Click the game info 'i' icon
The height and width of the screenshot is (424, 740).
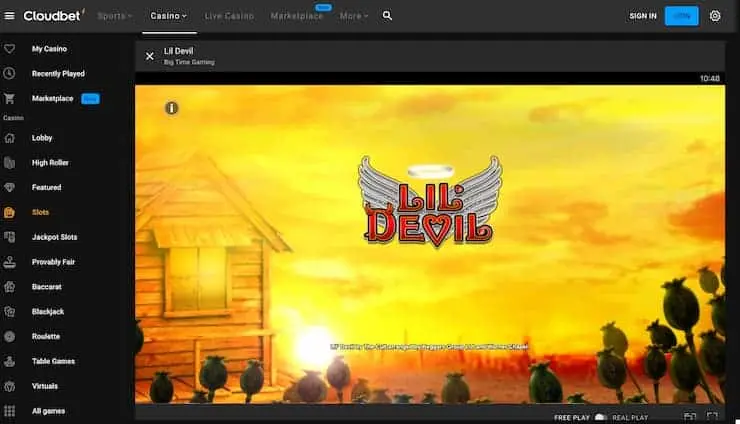(x=171, y=108)
